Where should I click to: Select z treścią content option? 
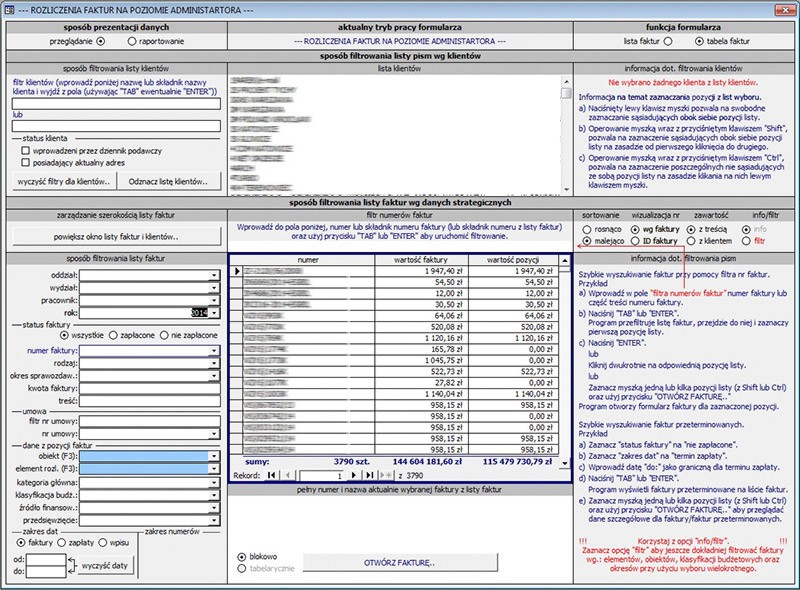691,229
